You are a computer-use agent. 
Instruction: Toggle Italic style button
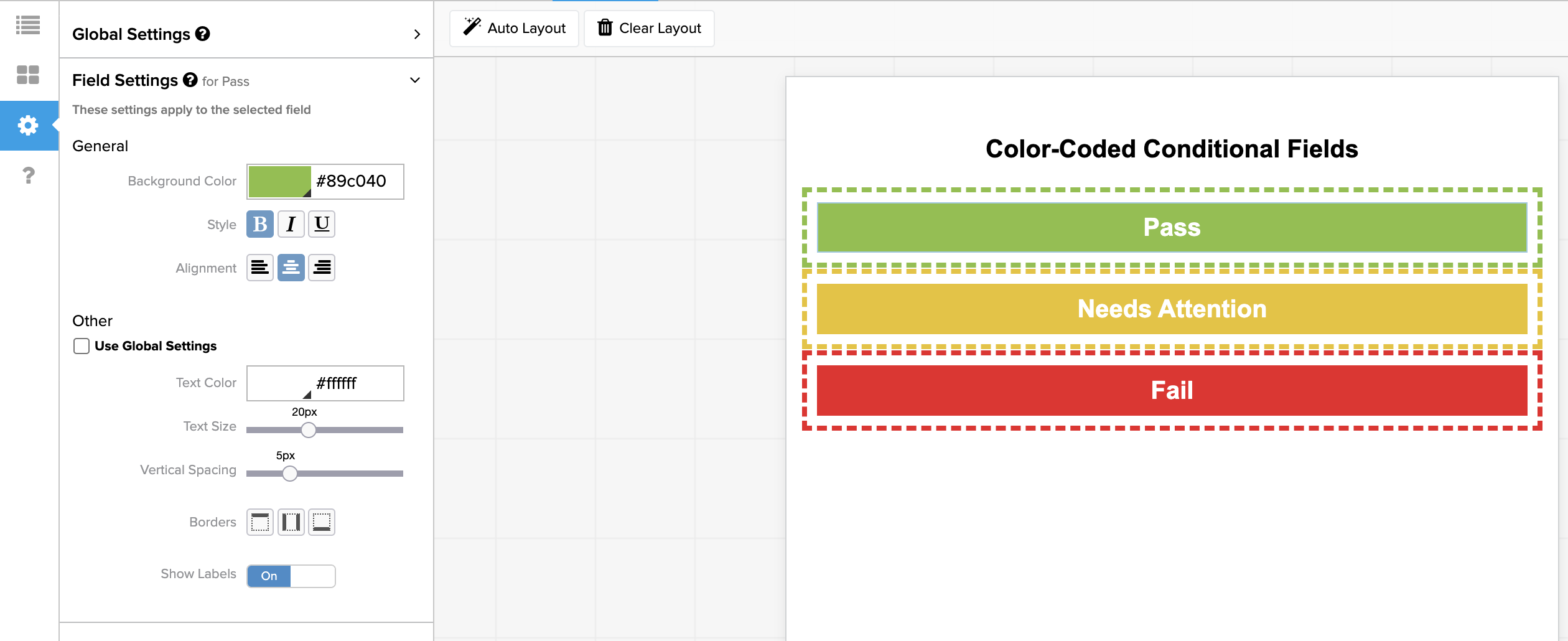pyautogui.click(x=291, y=224)
